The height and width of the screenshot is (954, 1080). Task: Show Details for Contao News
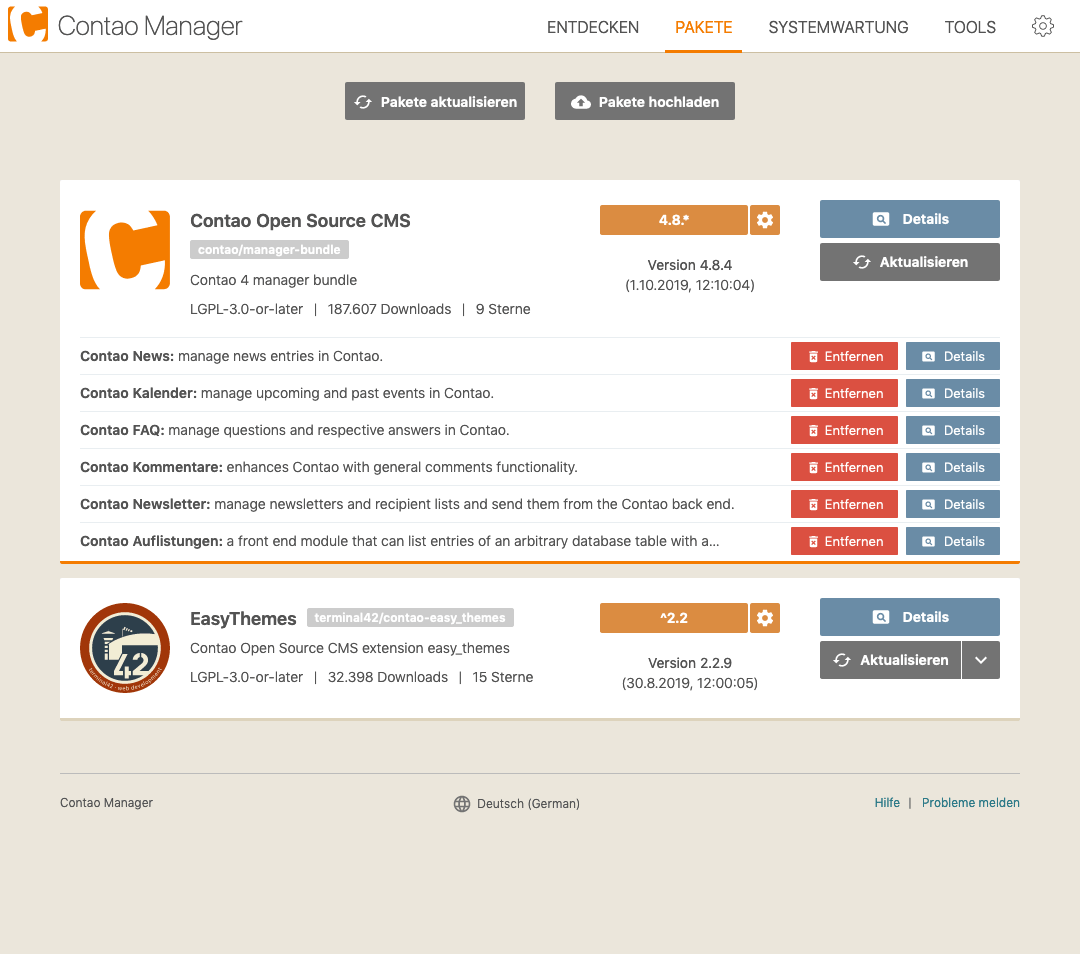pos(953,356)
